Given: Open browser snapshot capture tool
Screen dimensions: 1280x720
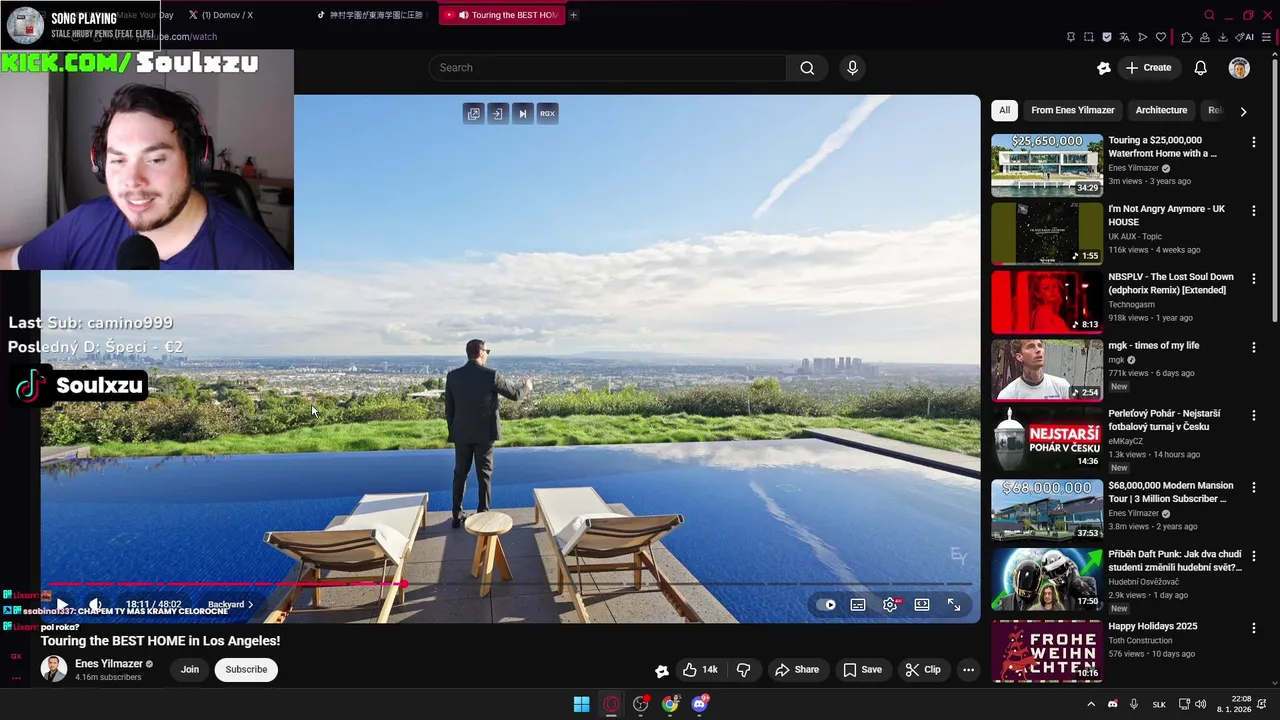Looking at the screenshot, I should [1089, 37].
